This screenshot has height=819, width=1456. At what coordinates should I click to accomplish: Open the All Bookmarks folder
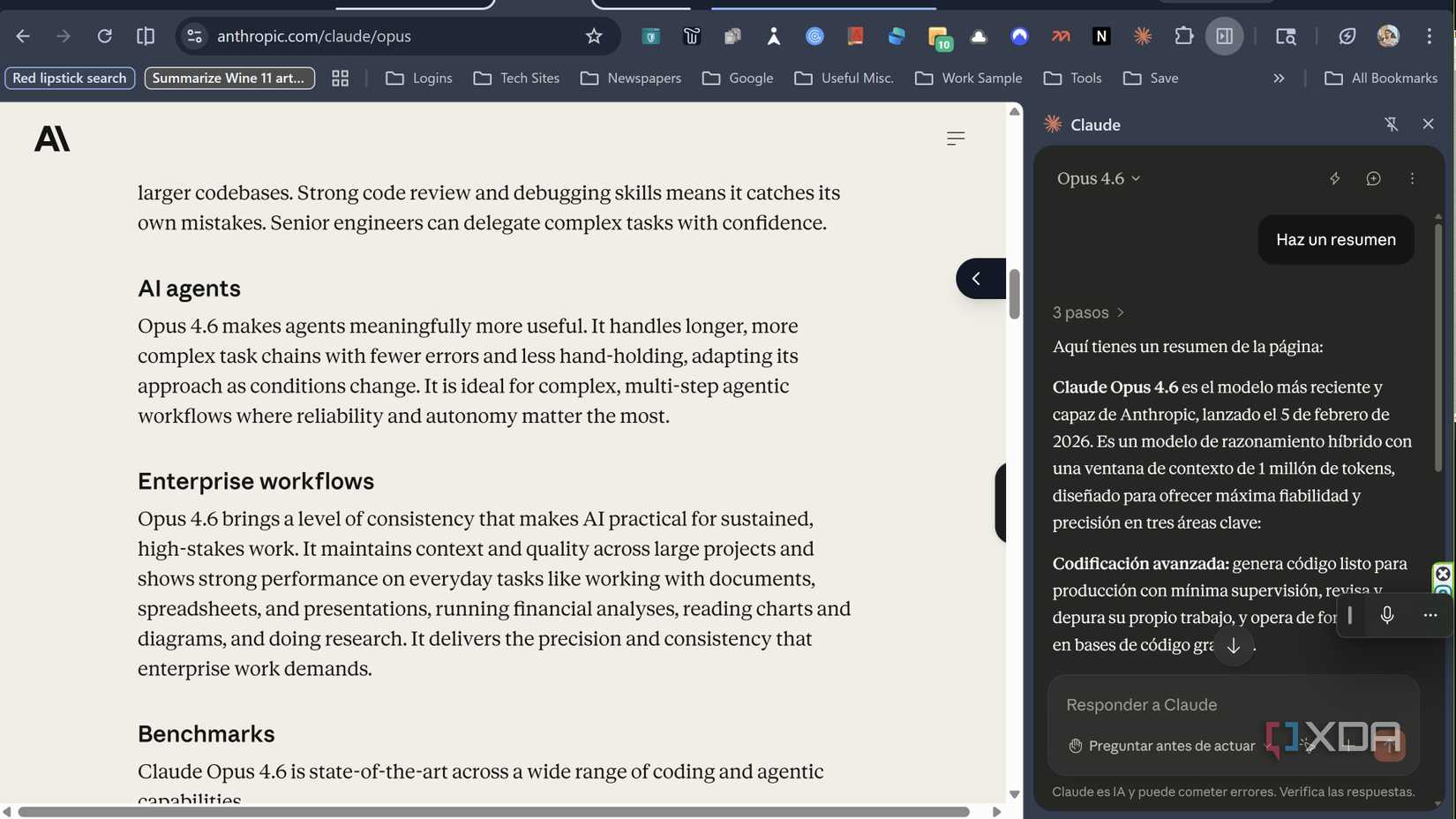pyautogui.click(x=1381, y=78)
